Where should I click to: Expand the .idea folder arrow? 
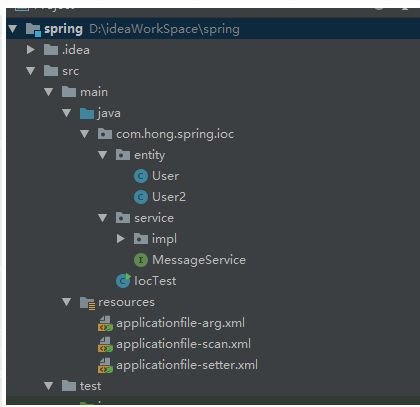[31, 50]
